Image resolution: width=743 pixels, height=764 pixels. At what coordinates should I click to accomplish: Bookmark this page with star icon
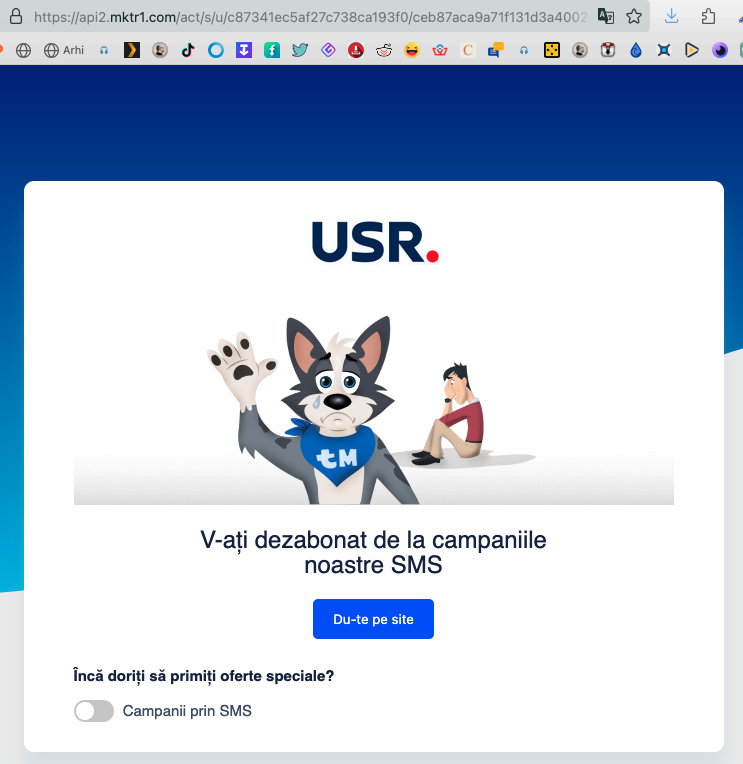pos(634,17)
